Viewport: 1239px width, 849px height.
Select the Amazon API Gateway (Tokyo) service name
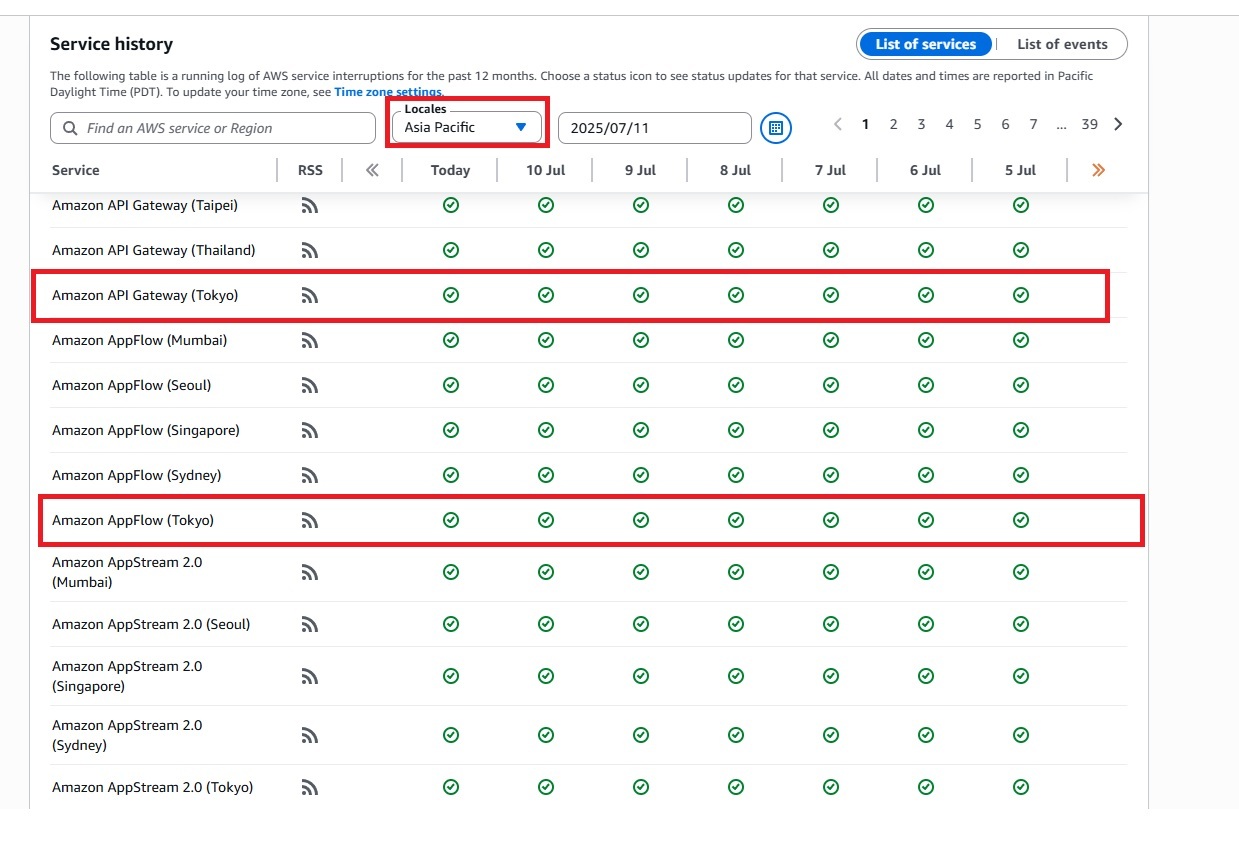[145, 295]
